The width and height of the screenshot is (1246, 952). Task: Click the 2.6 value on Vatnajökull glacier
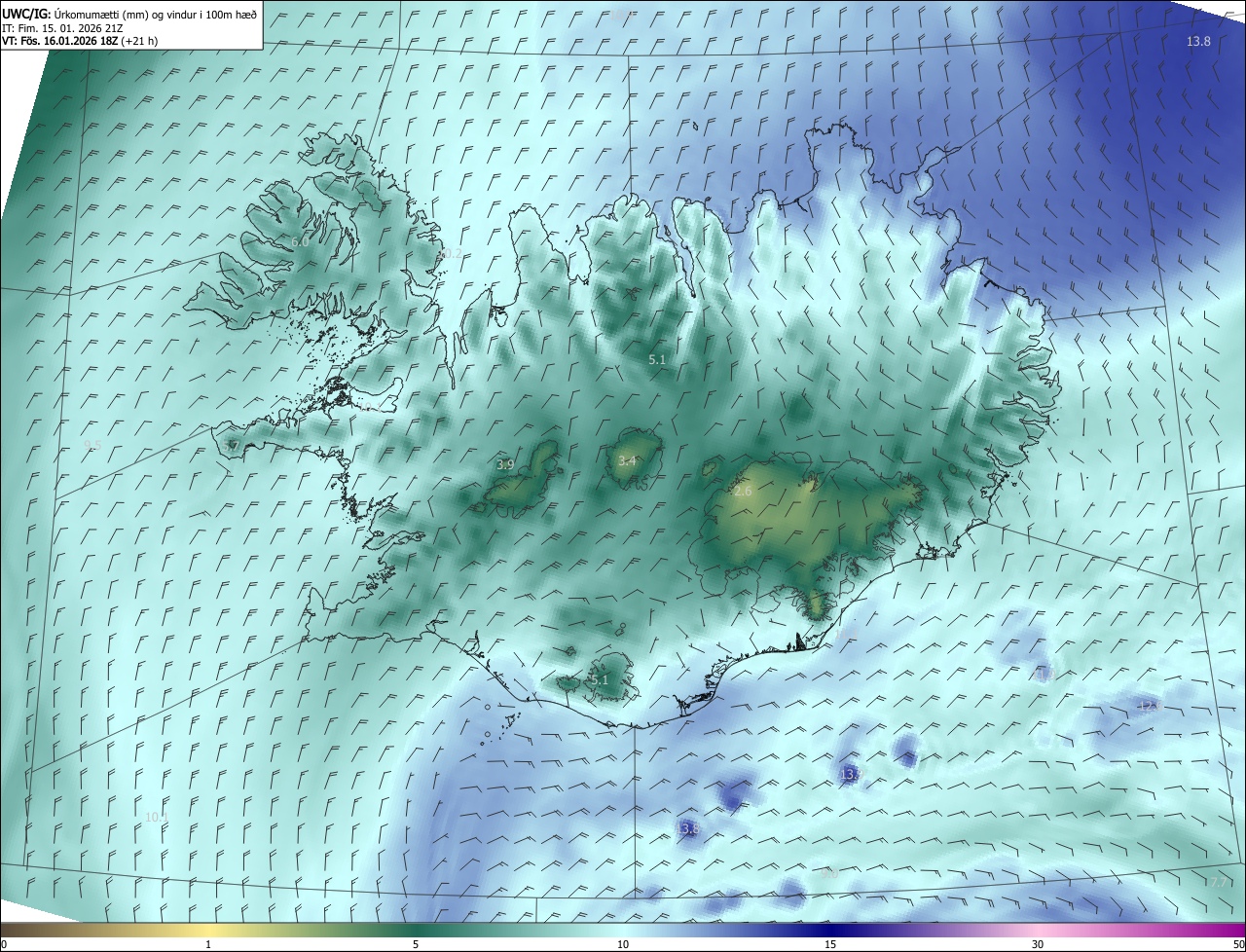point(743,492)
